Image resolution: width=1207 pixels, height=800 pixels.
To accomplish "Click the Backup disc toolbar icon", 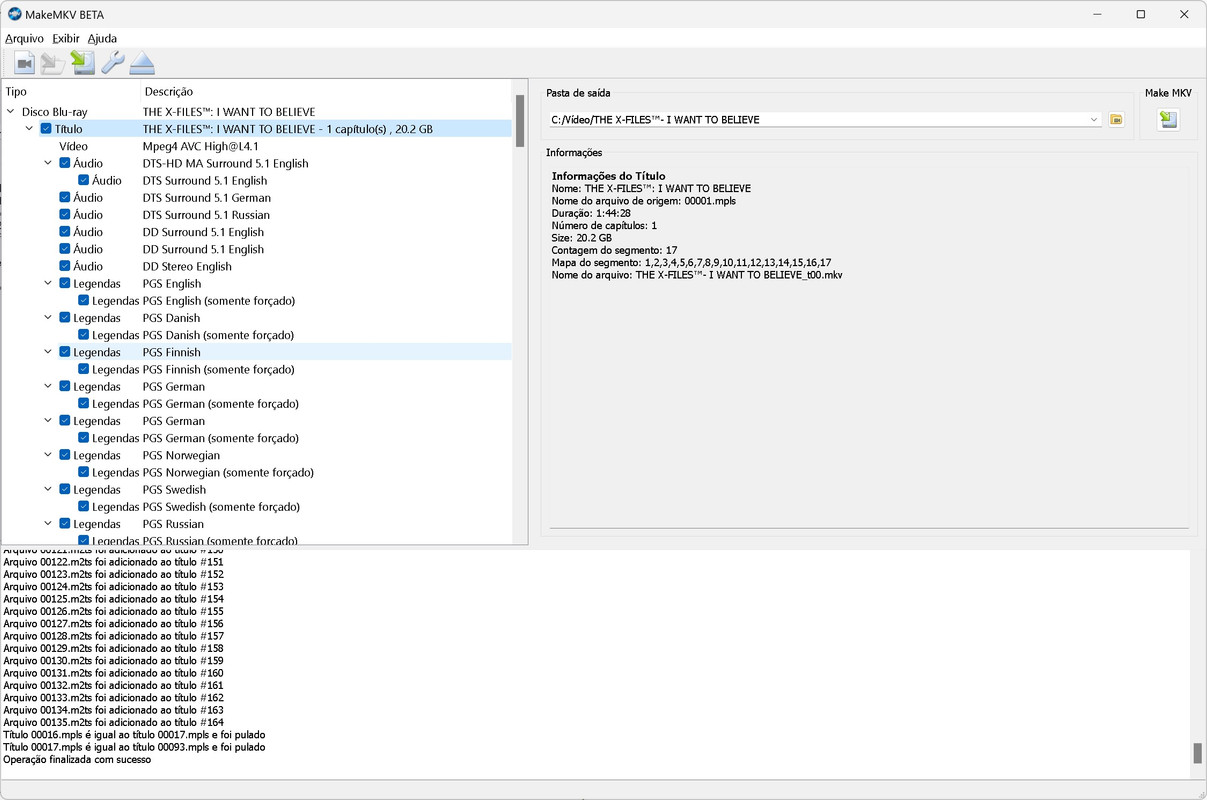I will pyautogui.click(x=83, y=64).
